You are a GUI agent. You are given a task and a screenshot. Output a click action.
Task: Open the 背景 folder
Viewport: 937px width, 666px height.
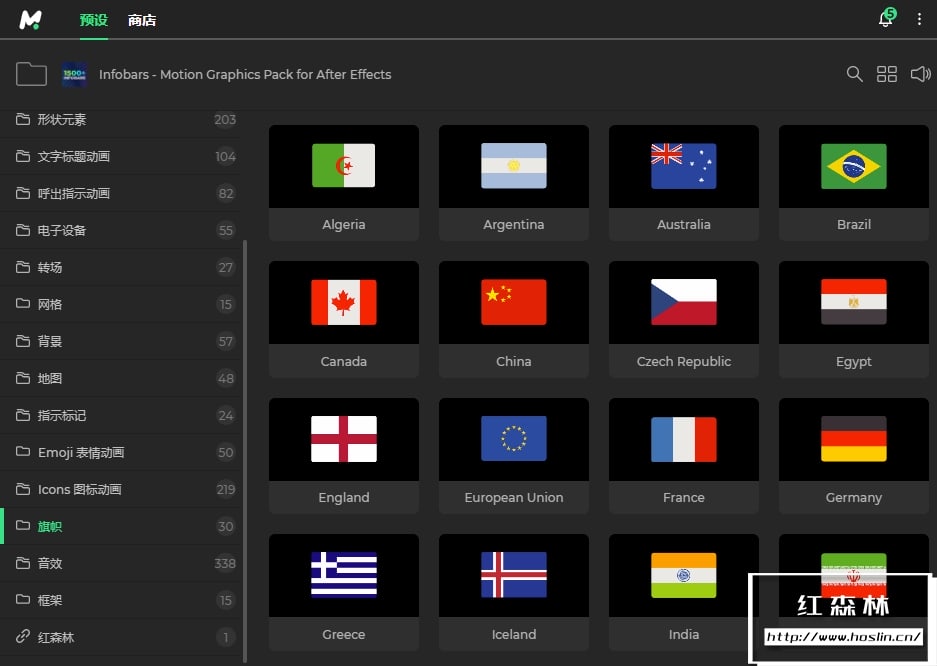[x=121, y=342]
